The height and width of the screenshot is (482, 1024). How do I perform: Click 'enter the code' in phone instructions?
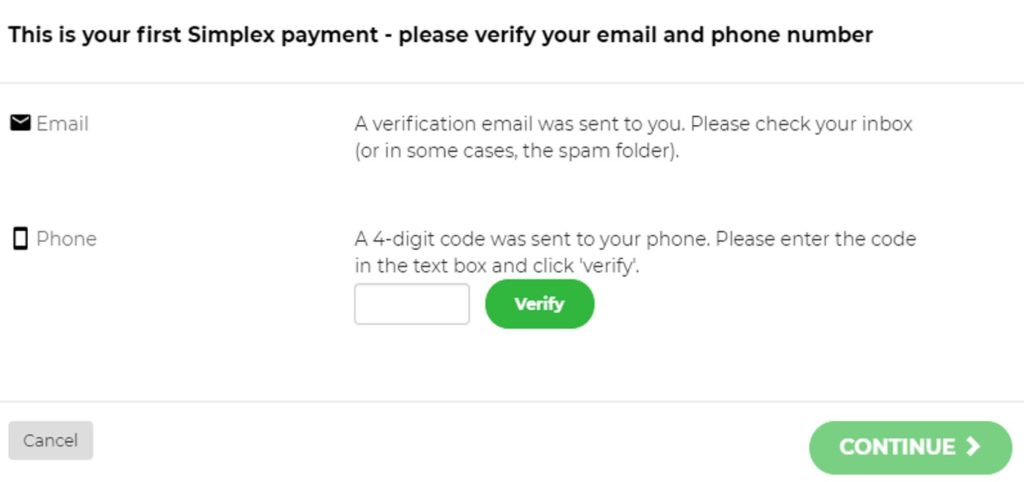click(851, 239)
